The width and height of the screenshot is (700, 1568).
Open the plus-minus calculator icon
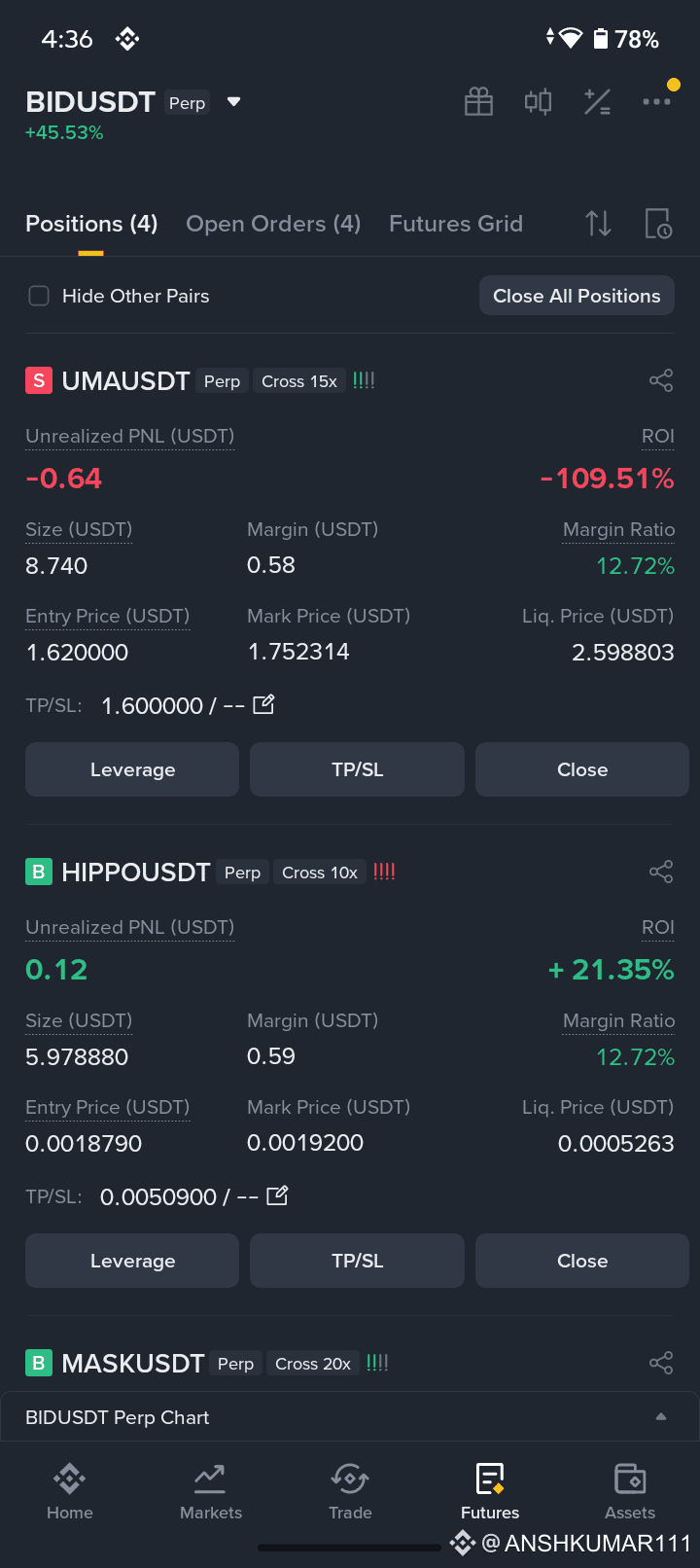tap(597, 101)
